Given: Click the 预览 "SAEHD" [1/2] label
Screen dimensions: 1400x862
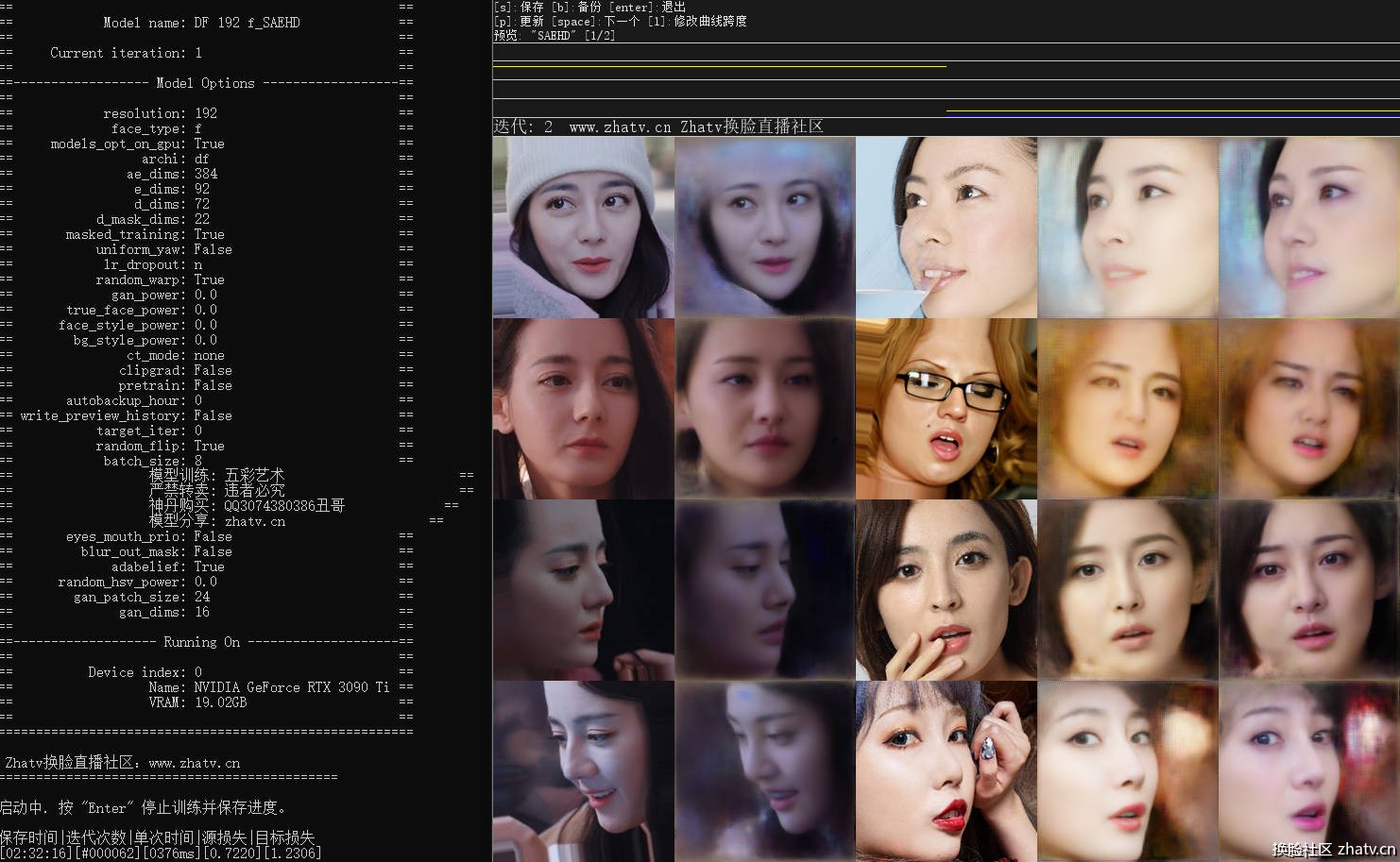Looking at the screenshot, I should [x=554, y=35].
